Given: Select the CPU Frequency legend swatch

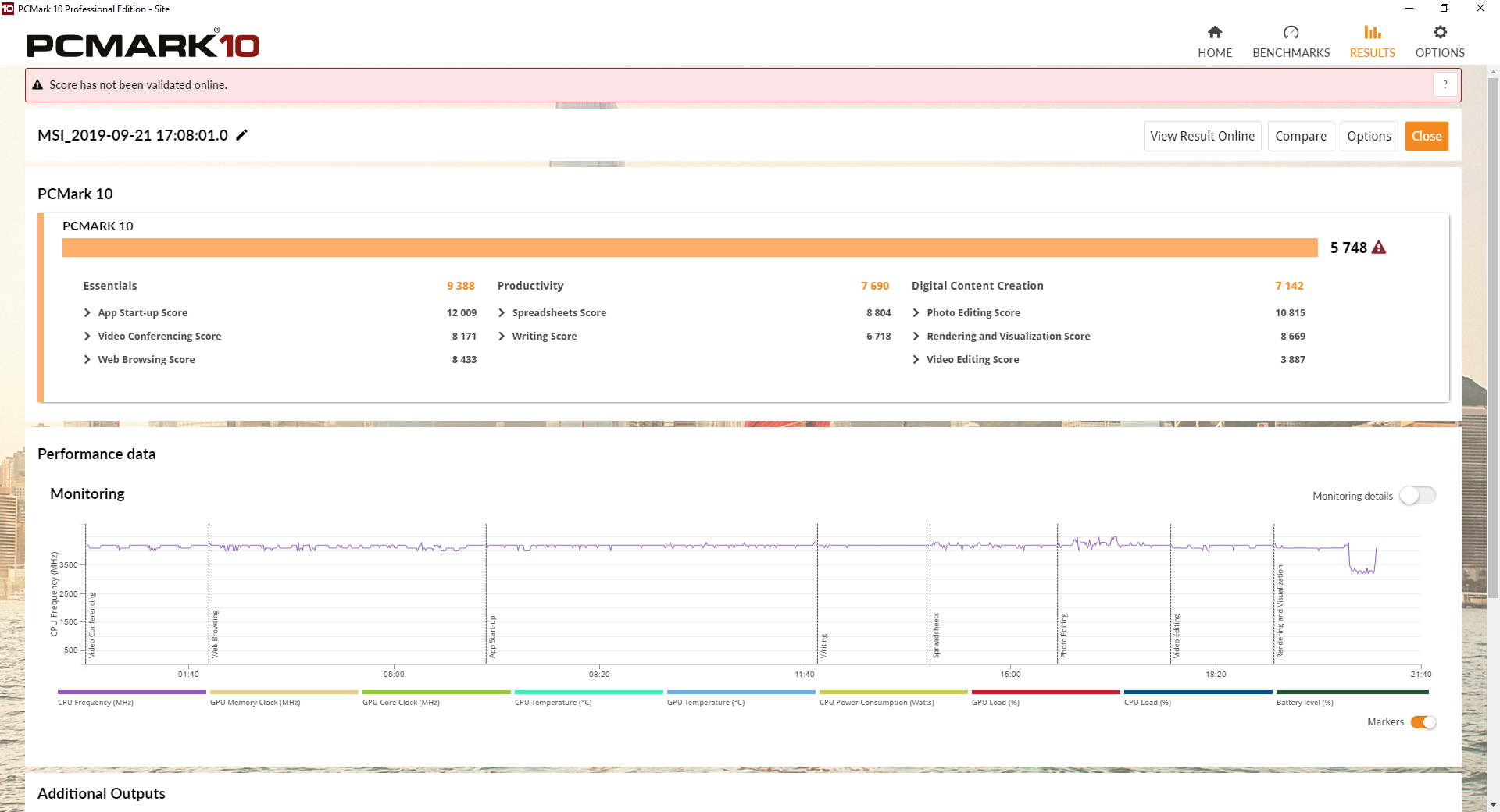Looking at the screenshot, I should 132,692.
